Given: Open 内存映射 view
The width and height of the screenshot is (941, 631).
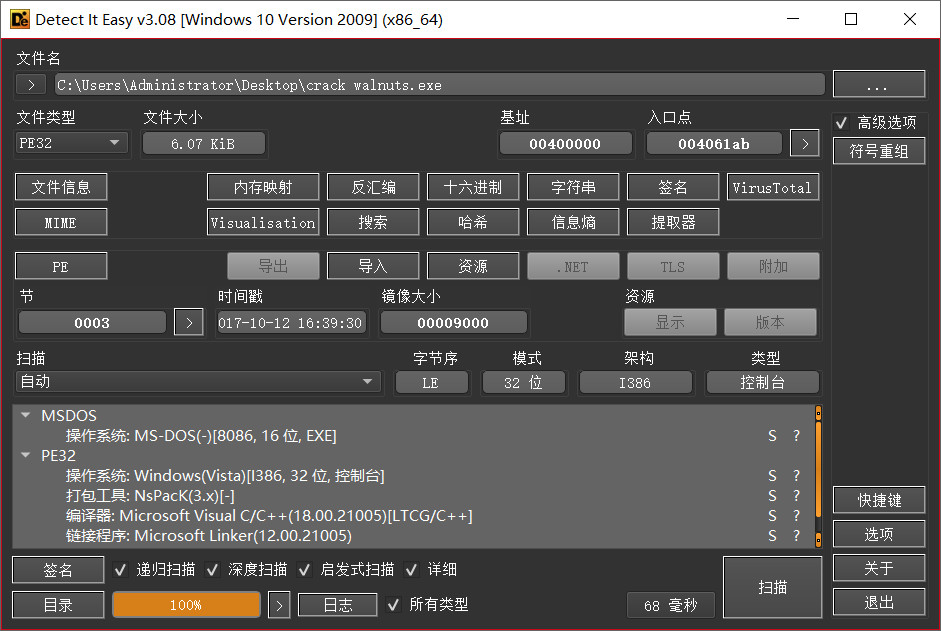Looking at the screenshot, I should [x=263, y=187].
